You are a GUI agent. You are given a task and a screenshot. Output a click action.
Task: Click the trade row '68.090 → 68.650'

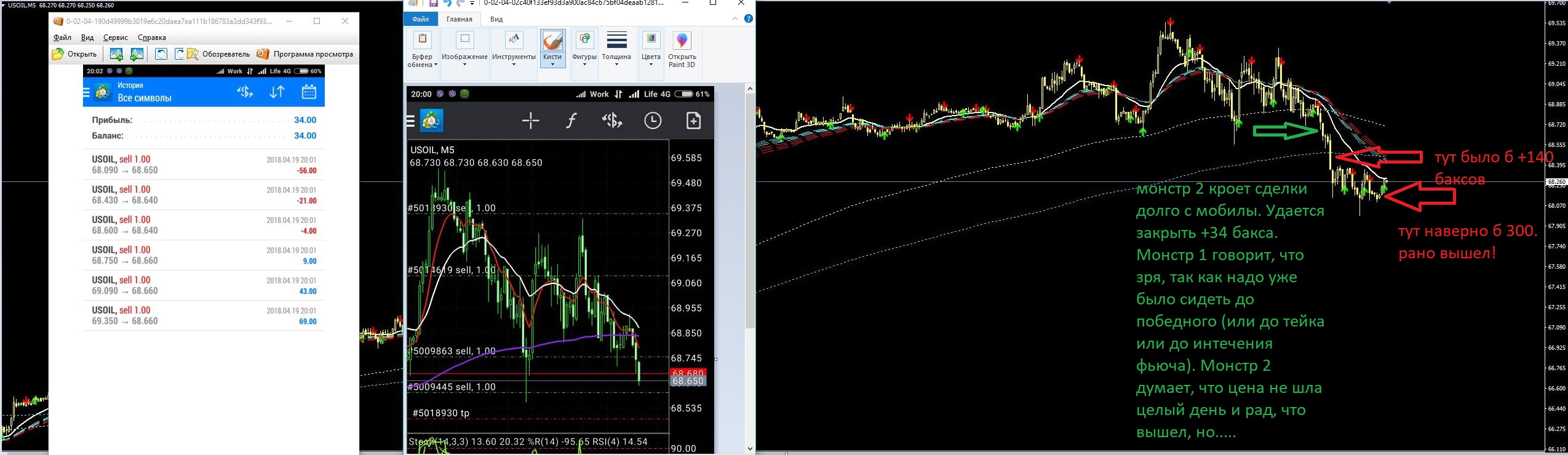(x=204, y=165)
